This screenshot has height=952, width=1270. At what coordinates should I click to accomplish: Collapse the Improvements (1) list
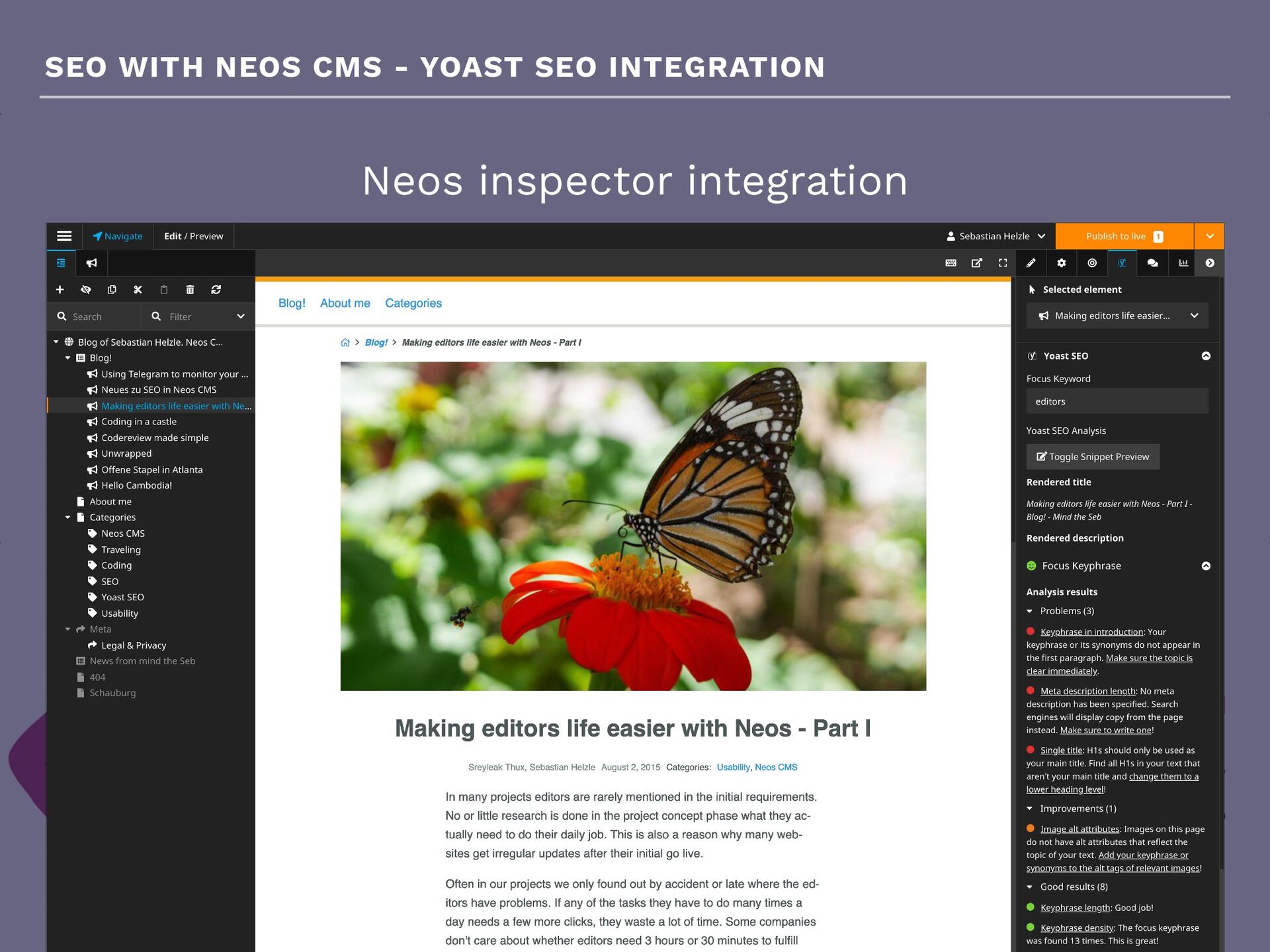pos(1029,809)
